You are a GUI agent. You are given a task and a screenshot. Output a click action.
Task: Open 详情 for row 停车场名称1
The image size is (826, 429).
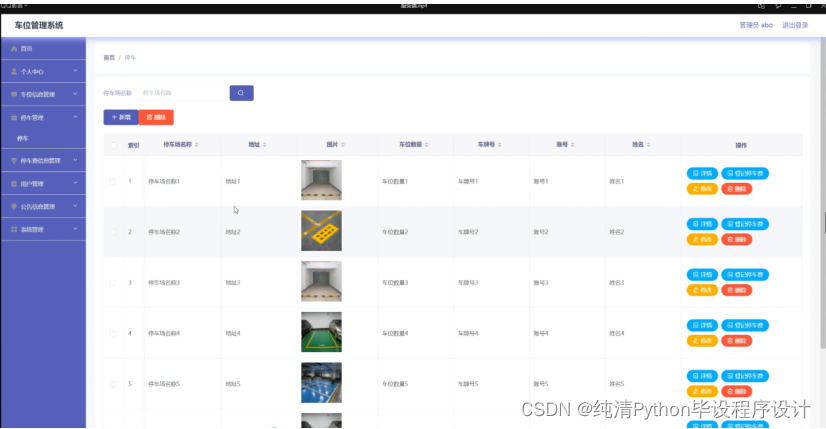[702, 173]
